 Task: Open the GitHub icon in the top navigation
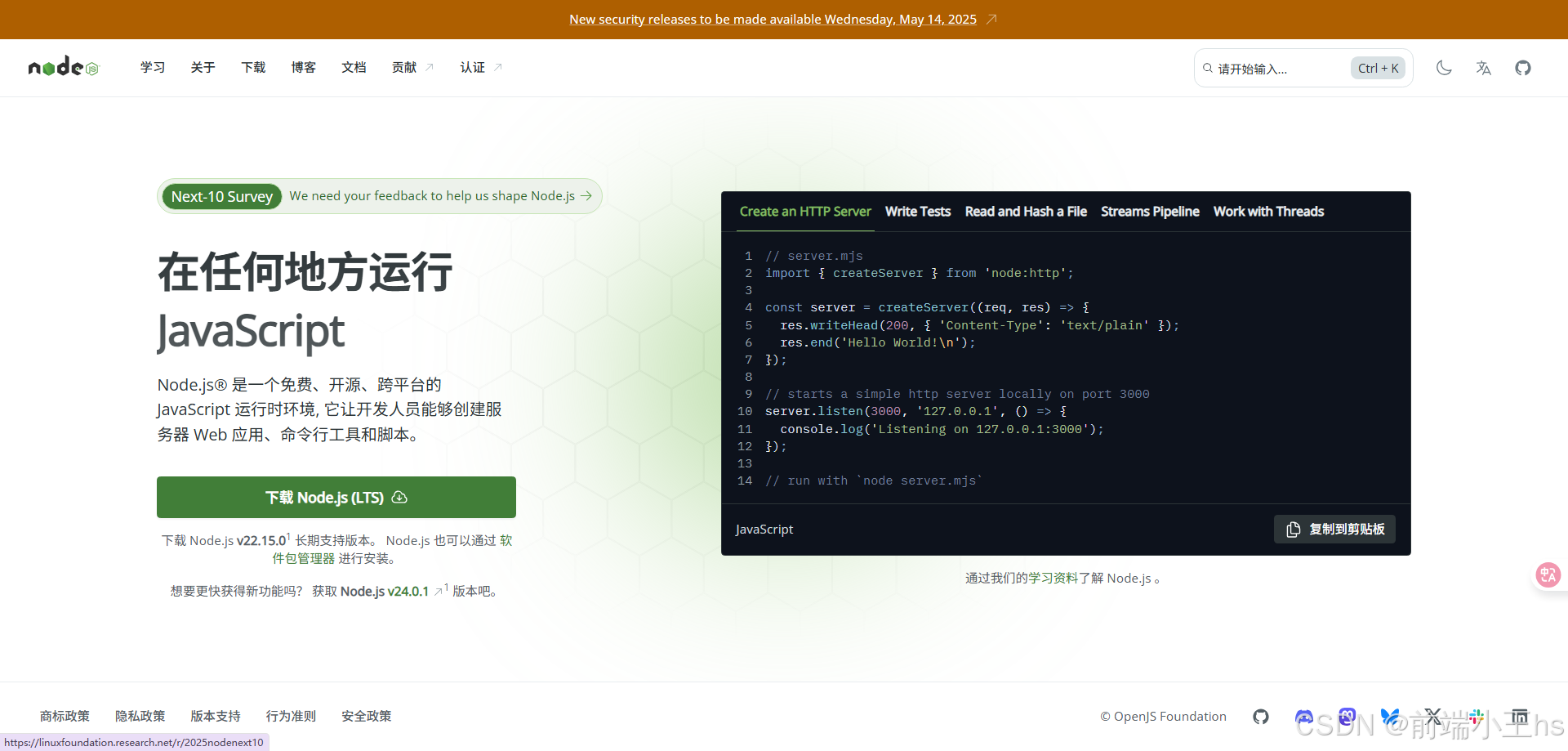point(1523,68)
